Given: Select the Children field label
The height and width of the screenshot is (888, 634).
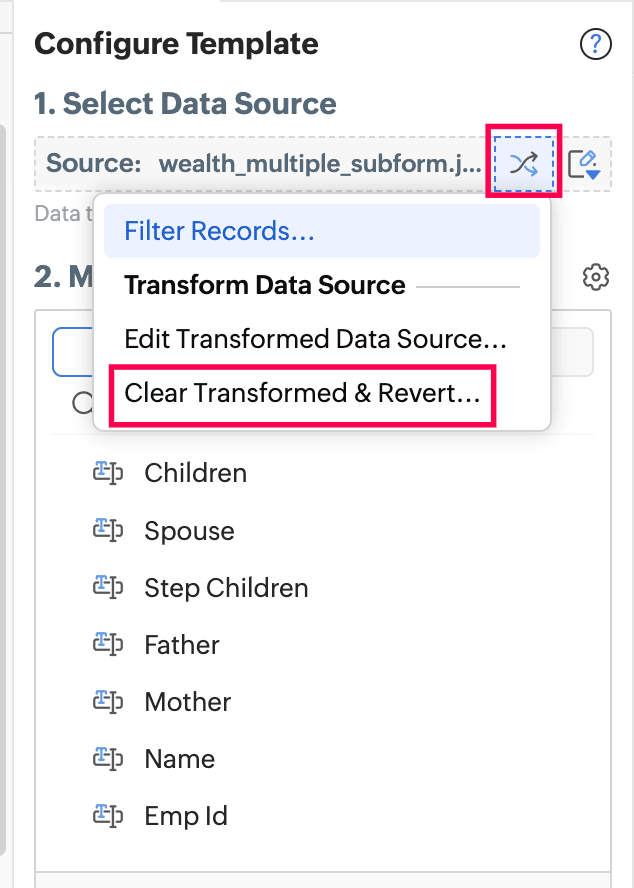Looking at the screenshot, I should 195,473.
